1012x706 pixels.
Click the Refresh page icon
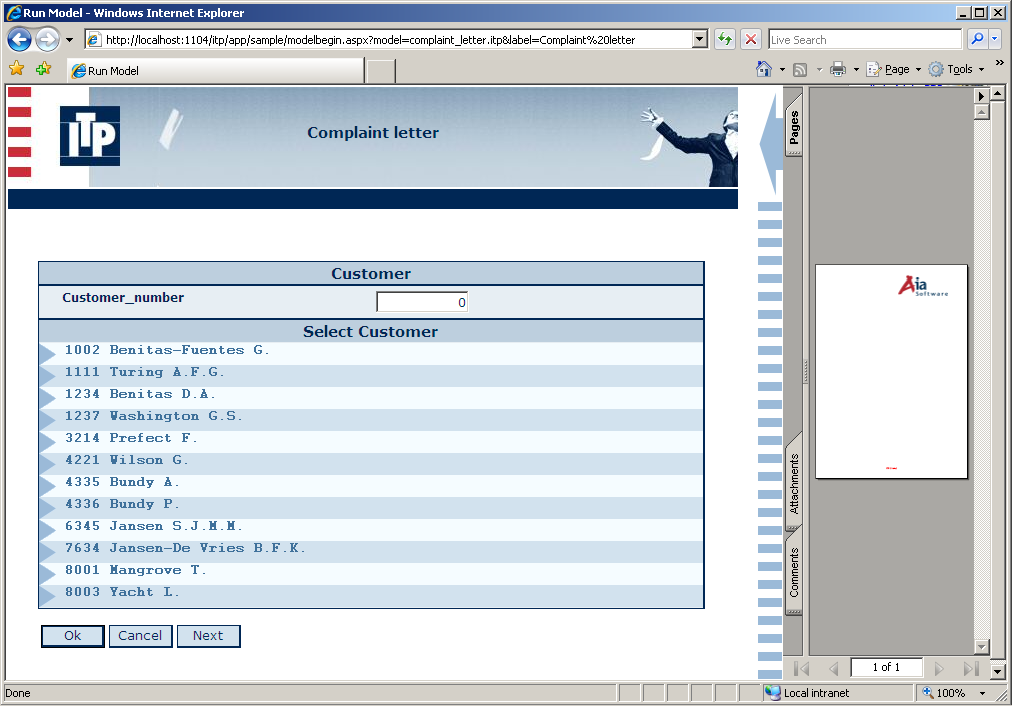[725, 40]
